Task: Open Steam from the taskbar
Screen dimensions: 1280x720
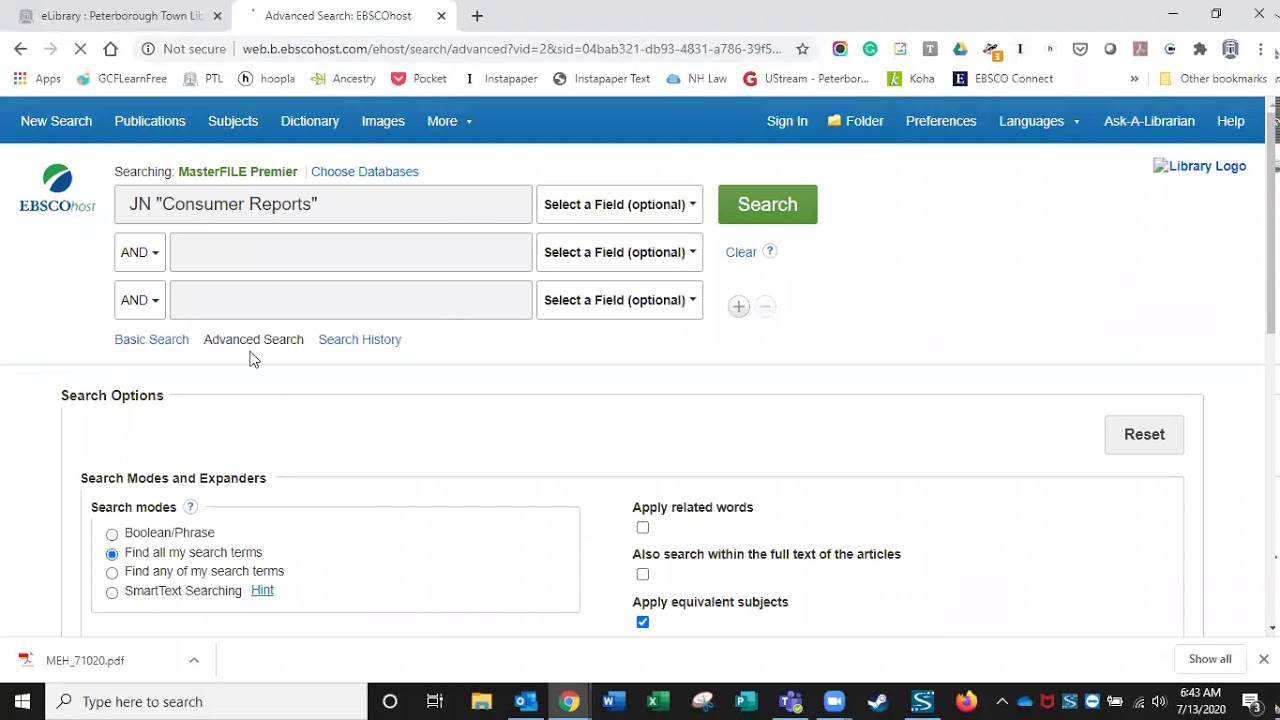Action: click(x=878, y=701)
